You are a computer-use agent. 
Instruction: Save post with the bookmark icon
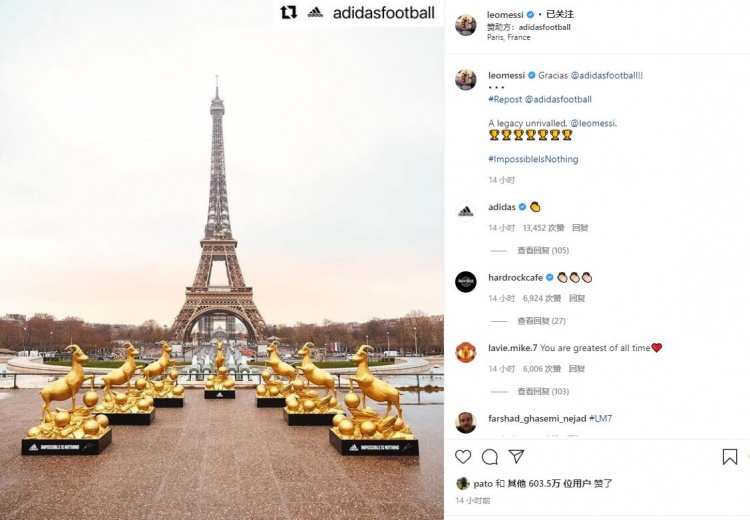click(729, 457)
